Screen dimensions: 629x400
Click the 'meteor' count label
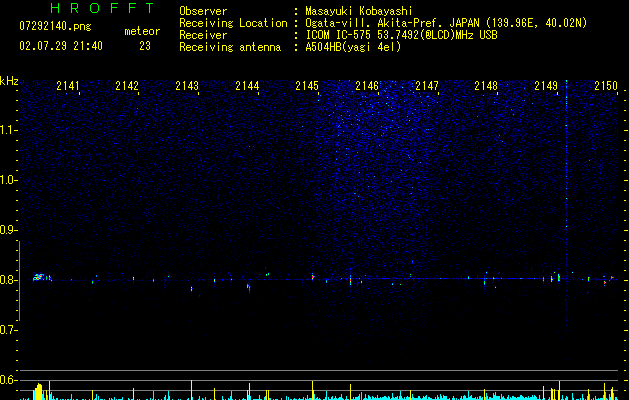pyautogui.click(x=142, y=31)
